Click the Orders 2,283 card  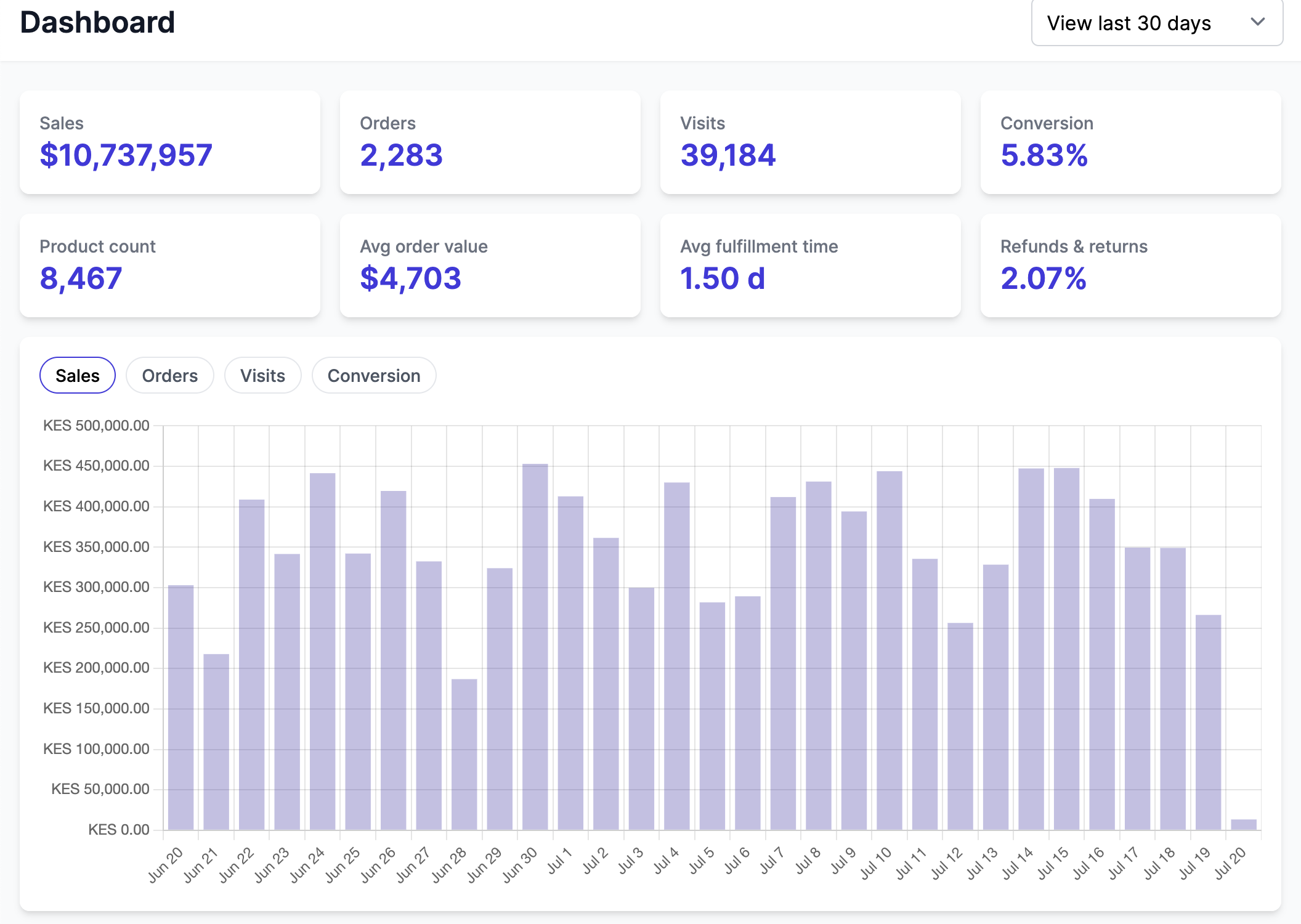[490, 142]
